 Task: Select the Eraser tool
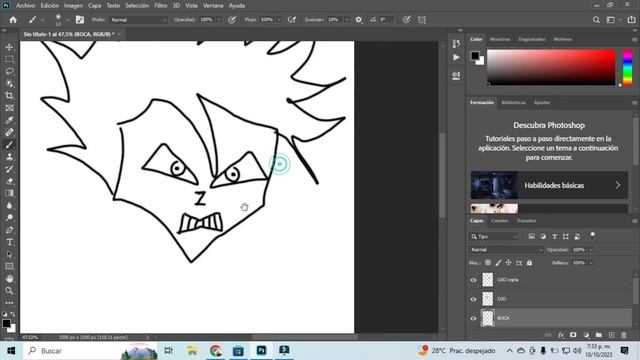pyautogui.click(x=9, y=181)
